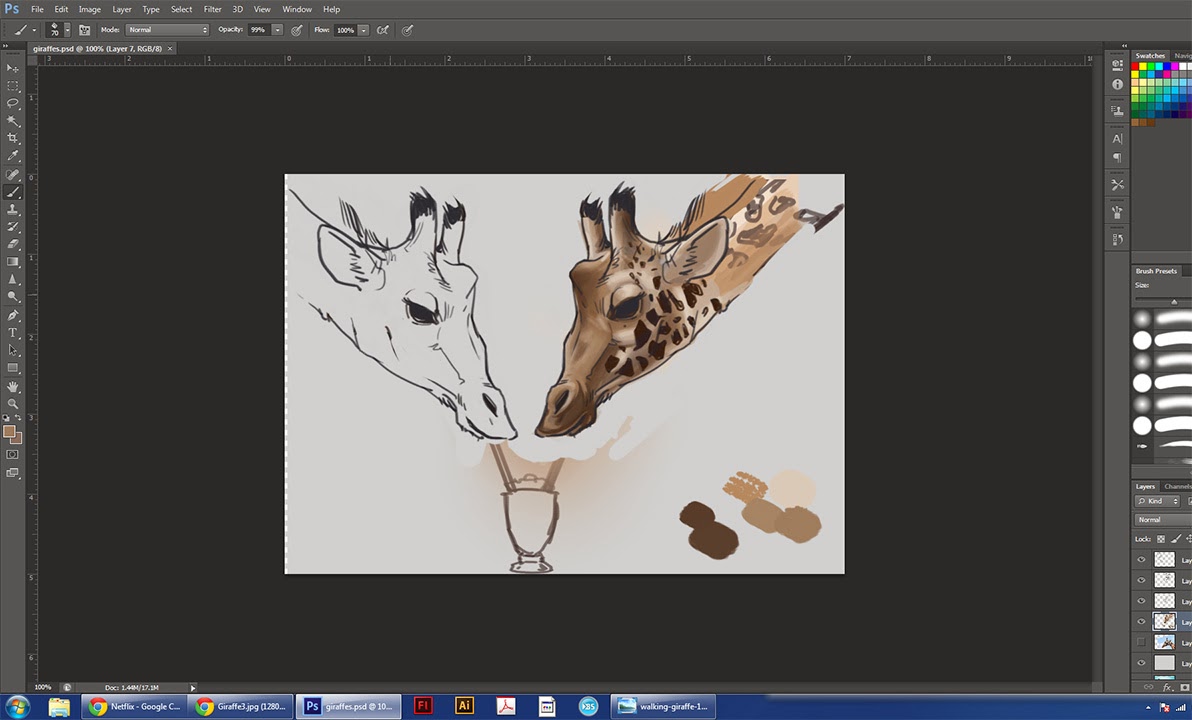The height and width of the screenshot is (720, 1192).
Task: Choose the Clone Stamp tool
Action: click(x=13, y=209)
